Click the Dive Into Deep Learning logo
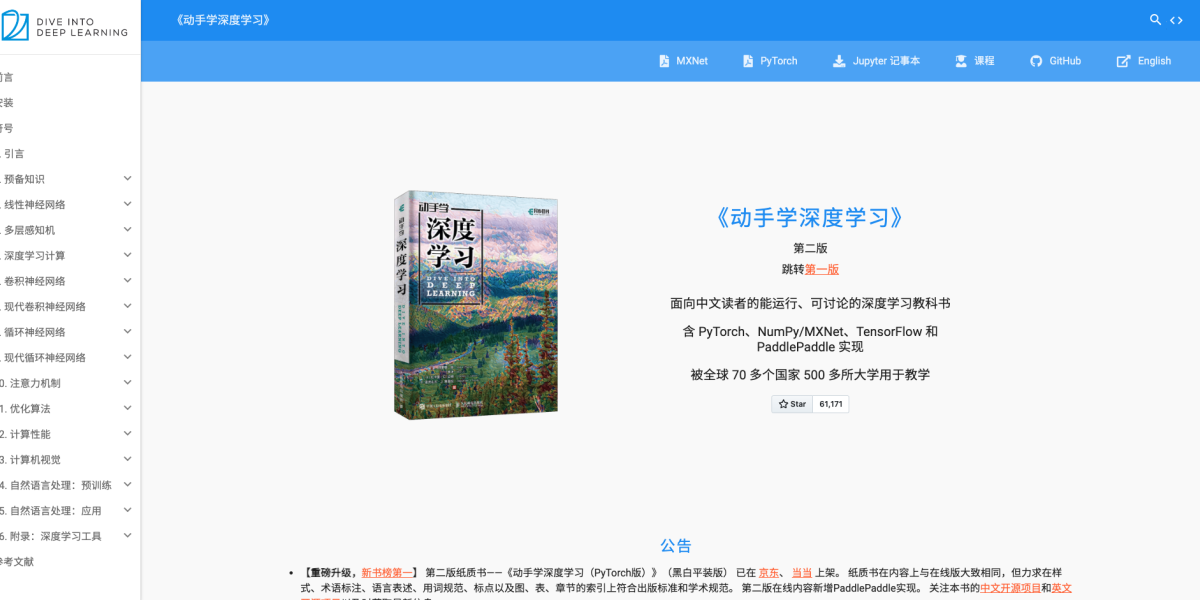Viewport: 1200px width, 600px height. 67,25
